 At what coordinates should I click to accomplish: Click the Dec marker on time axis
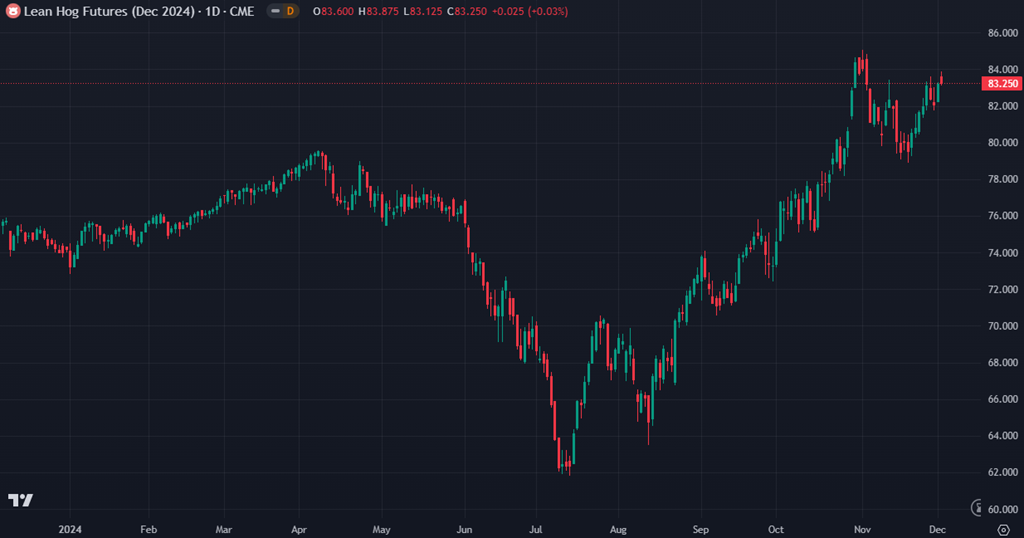(938, 527)
